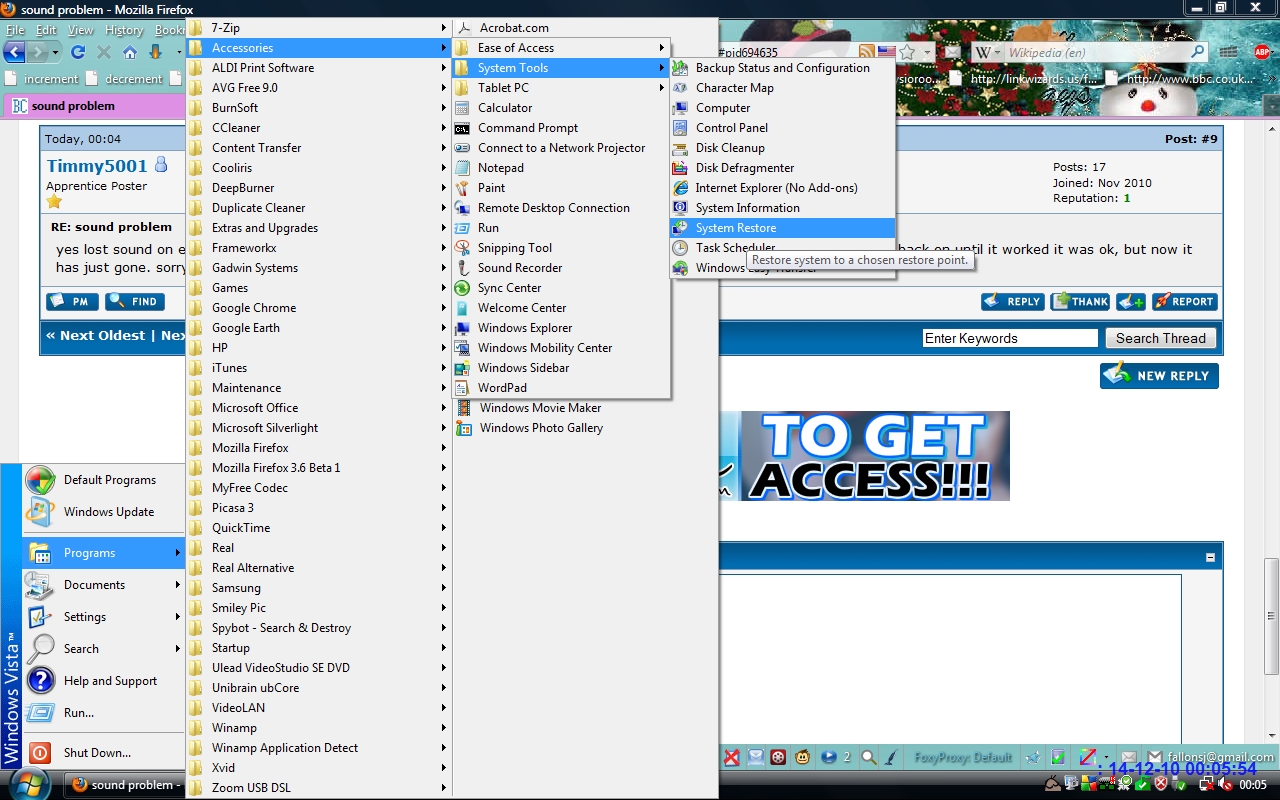Viewport: 1280px width, 800px height.
Task: Click the Calculator icon
Action: tap(462, 108)
